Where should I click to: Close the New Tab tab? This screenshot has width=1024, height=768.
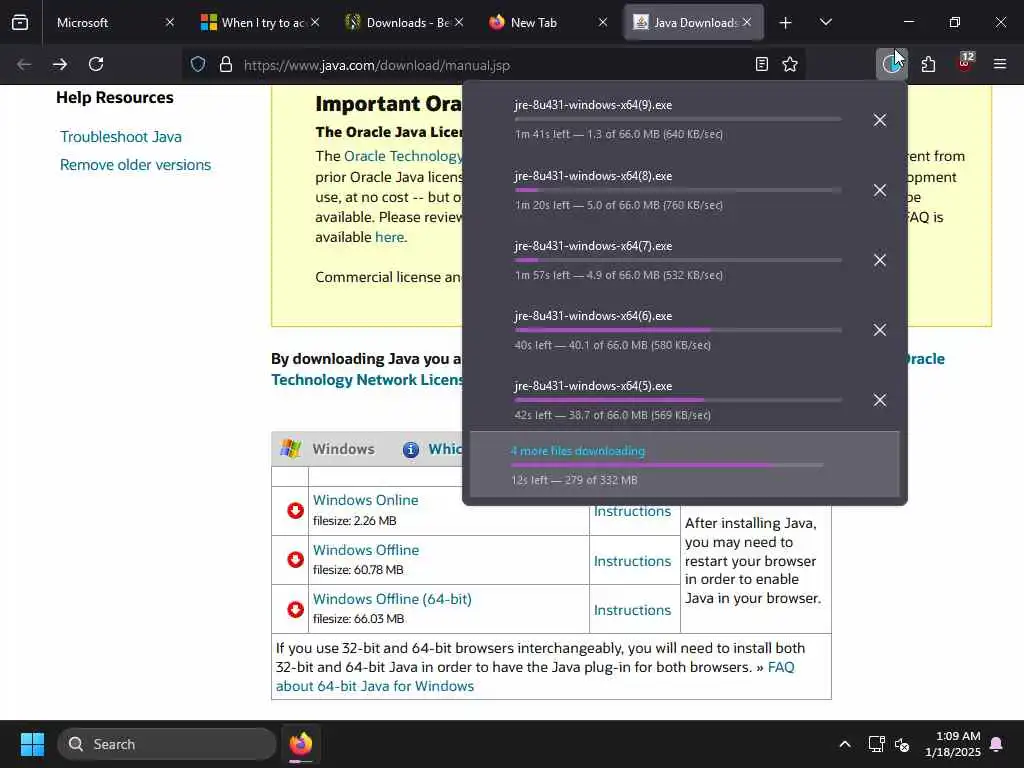coord(603,23)
